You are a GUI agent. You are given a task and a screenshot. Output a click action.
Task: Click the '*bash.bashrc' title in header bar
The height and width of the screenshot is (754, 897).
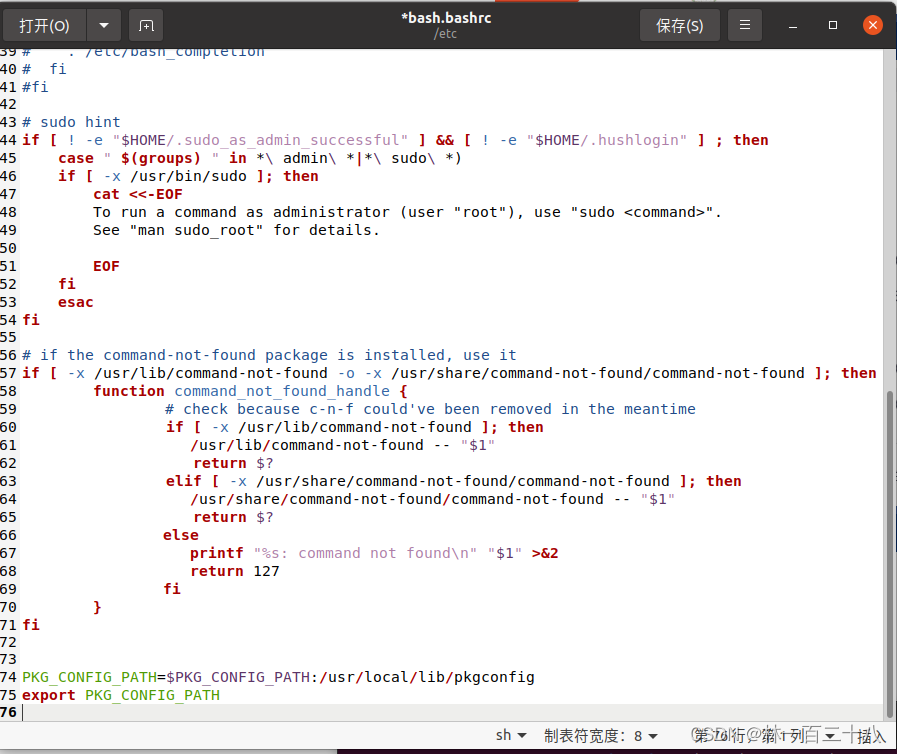point(446,18)
